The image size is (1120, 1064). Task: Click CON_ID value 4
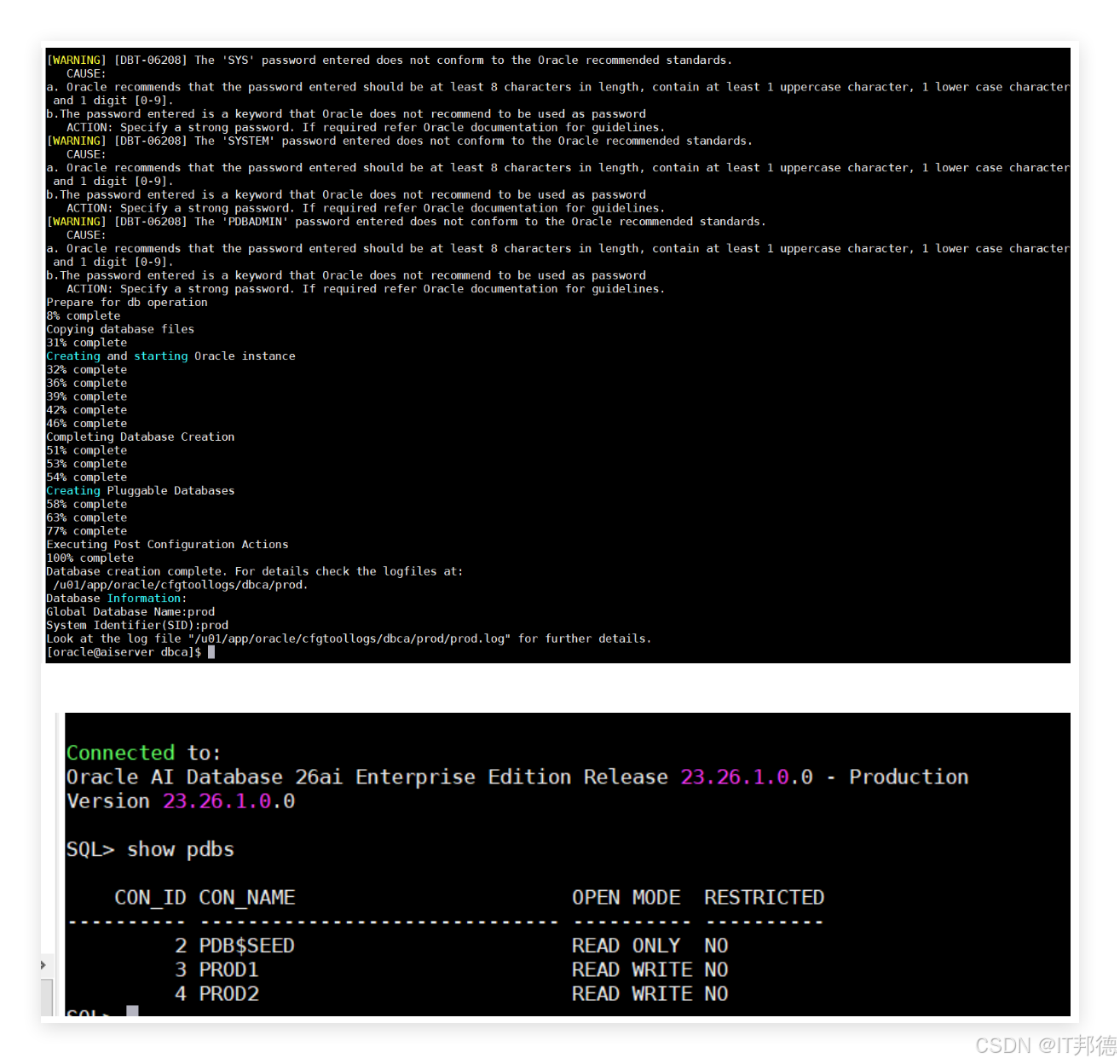pos(181,994)
